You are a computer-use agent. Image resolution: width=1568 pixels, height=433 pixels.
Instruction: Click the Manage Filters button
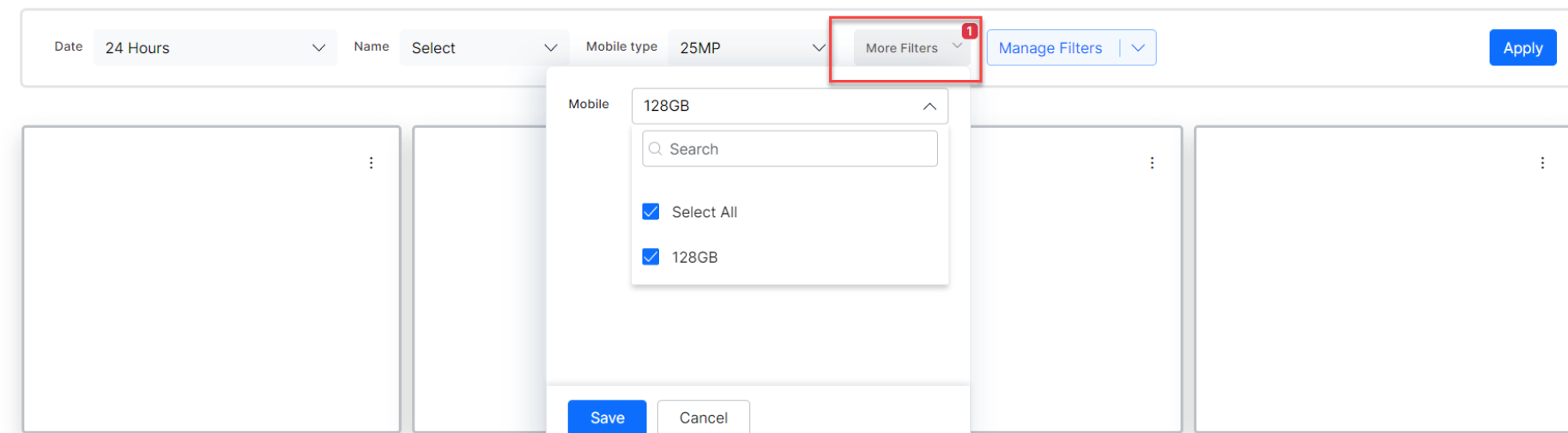[x=1050, y=48]
